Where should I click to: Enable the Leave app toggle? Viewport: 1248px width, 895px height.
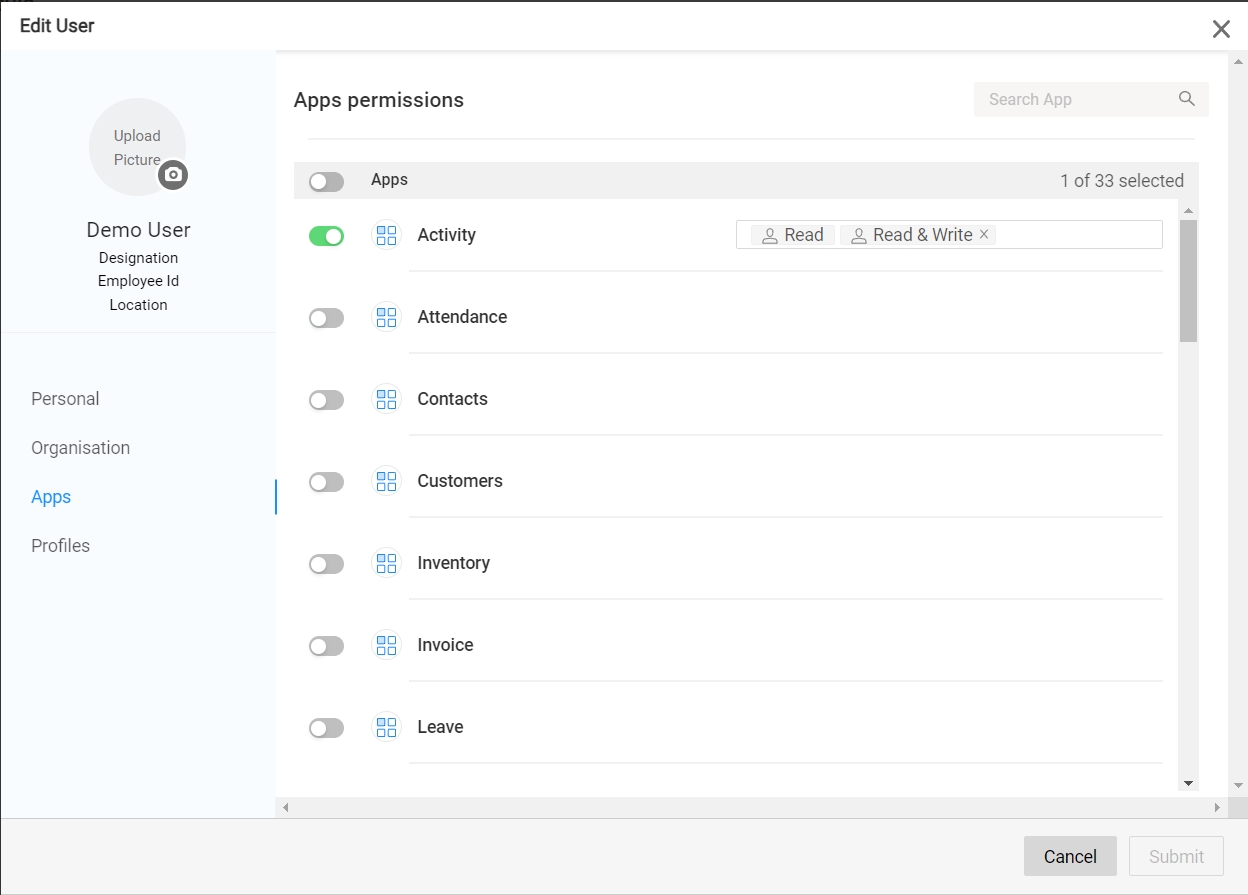click(326, 728)
